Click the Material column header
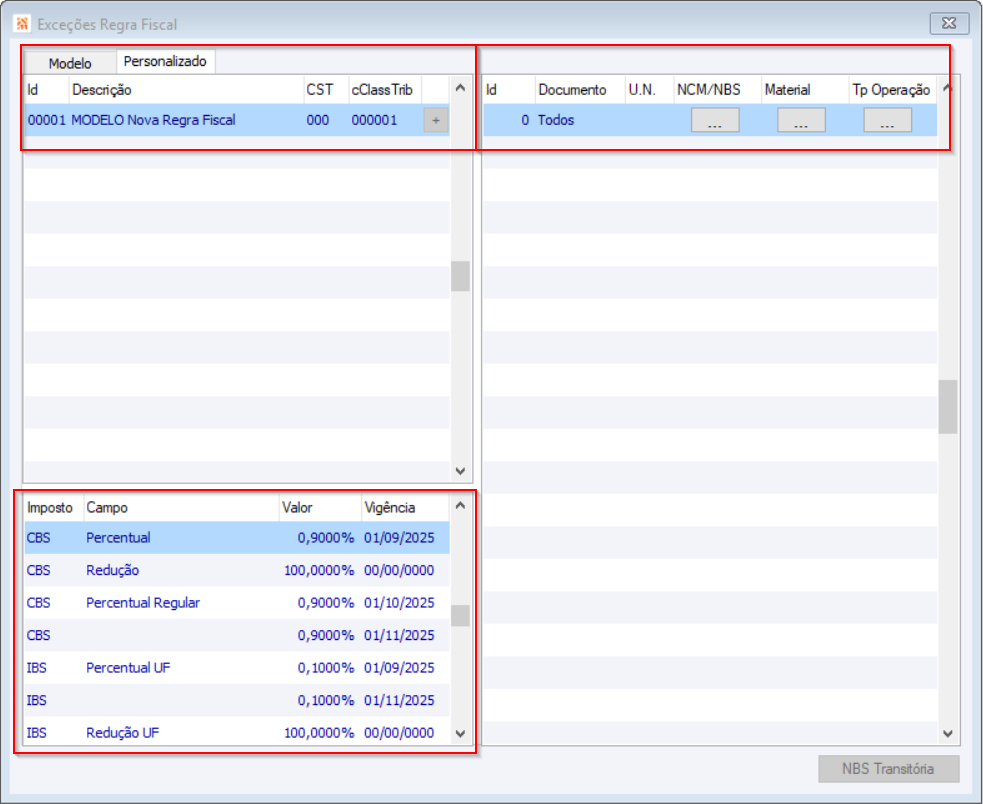This screenshot has height=804, width=983. [805, 90]
